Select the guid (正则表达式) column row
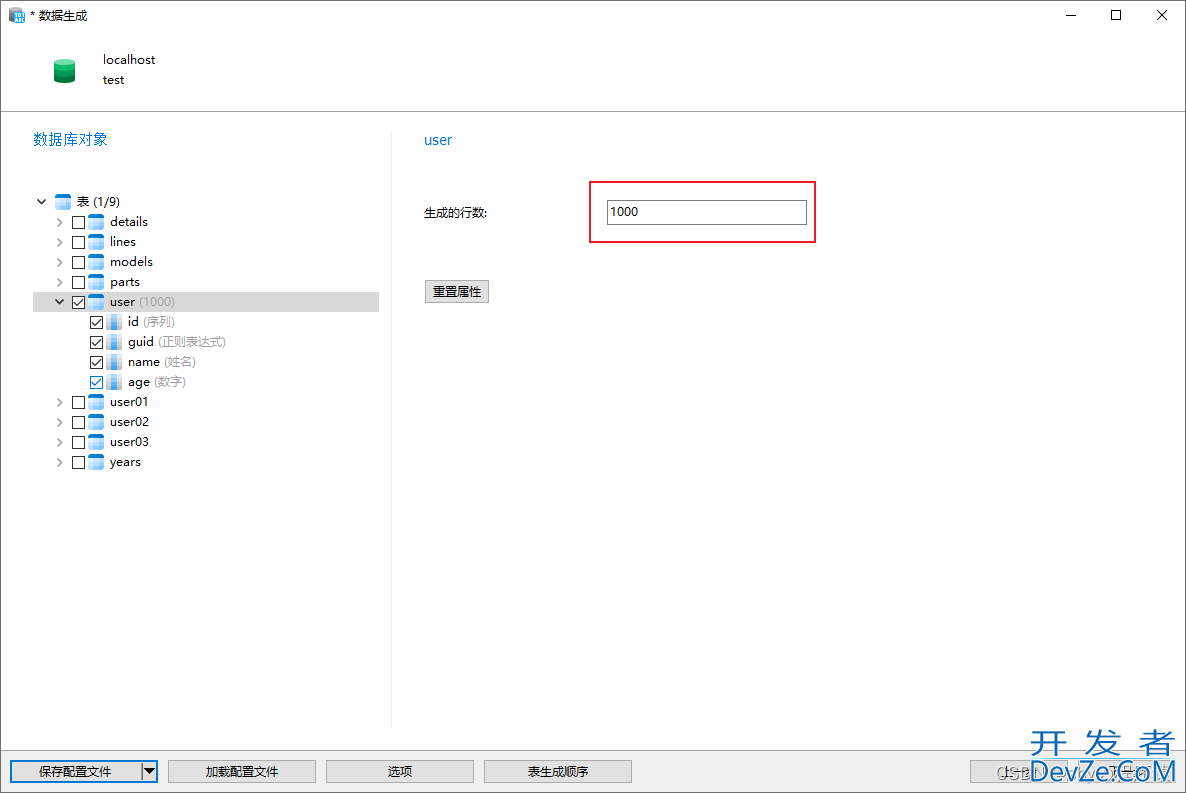This screenshot has height=793, width=1186. [x=177, y=342]
